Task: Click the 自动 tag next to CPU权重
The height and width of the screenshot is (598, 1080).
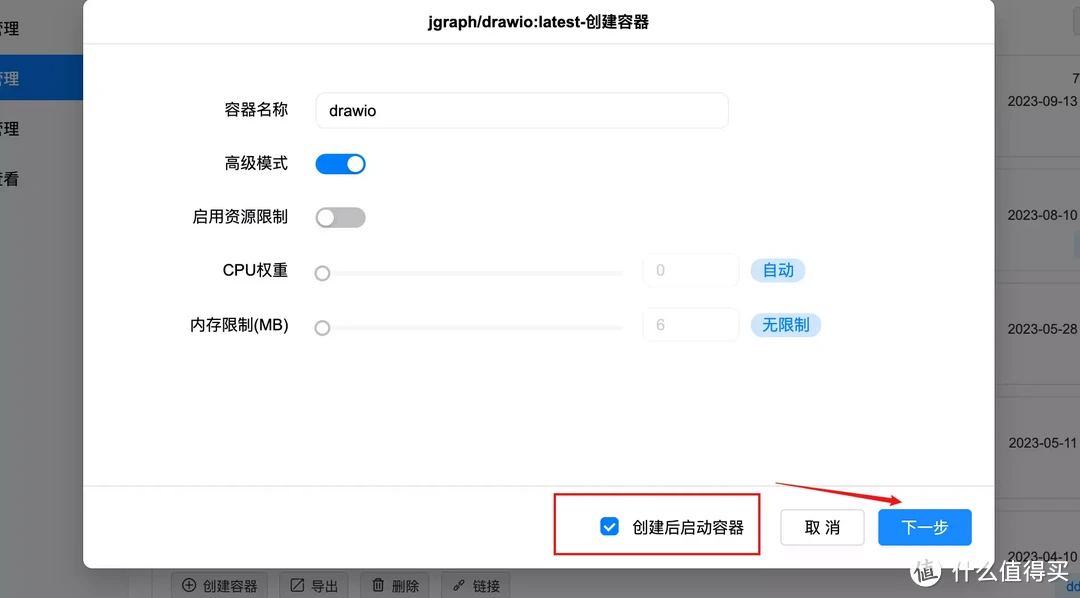Action: pos(778,270)
